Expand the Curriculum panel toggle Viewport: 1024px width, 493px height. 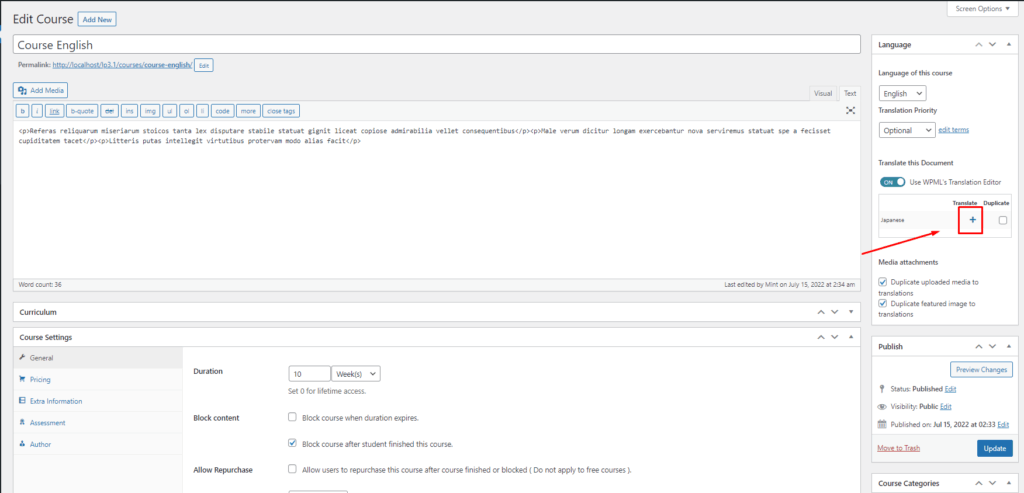tap(850, 312)
